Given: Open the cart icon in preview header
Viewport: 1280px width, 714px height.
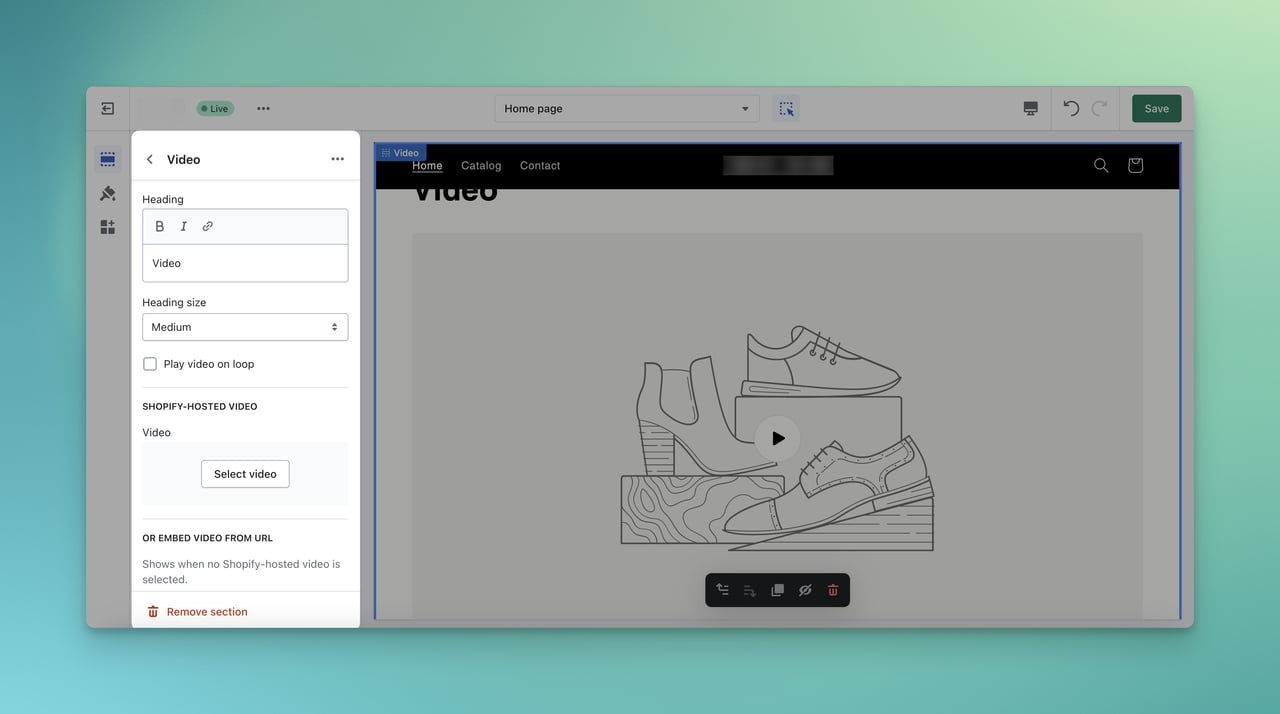Looking at the screenshot, I should [x=1135, y=165].
